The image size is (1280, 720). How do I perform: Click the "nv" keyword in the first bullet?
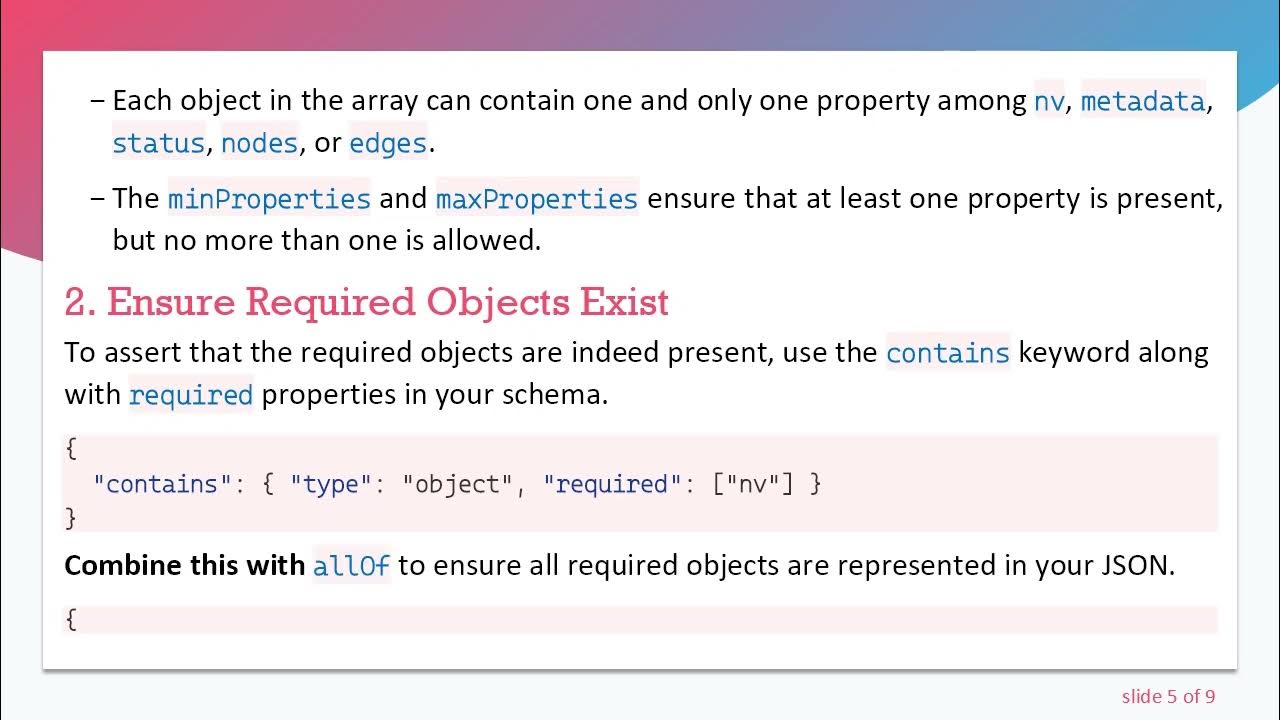[1048, 101]
